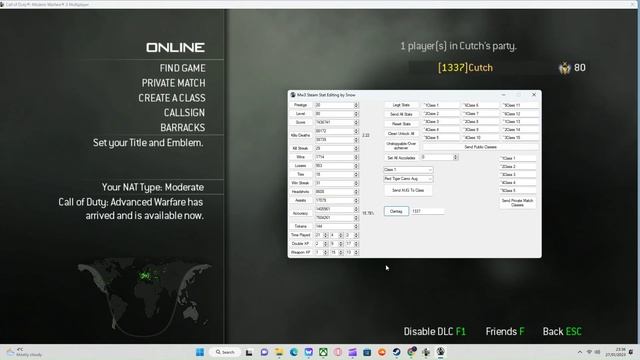Adjust the Tokens value stepper
Viewport: 640px width, 360px height.
pyautogui.click(x=356, y=227)
